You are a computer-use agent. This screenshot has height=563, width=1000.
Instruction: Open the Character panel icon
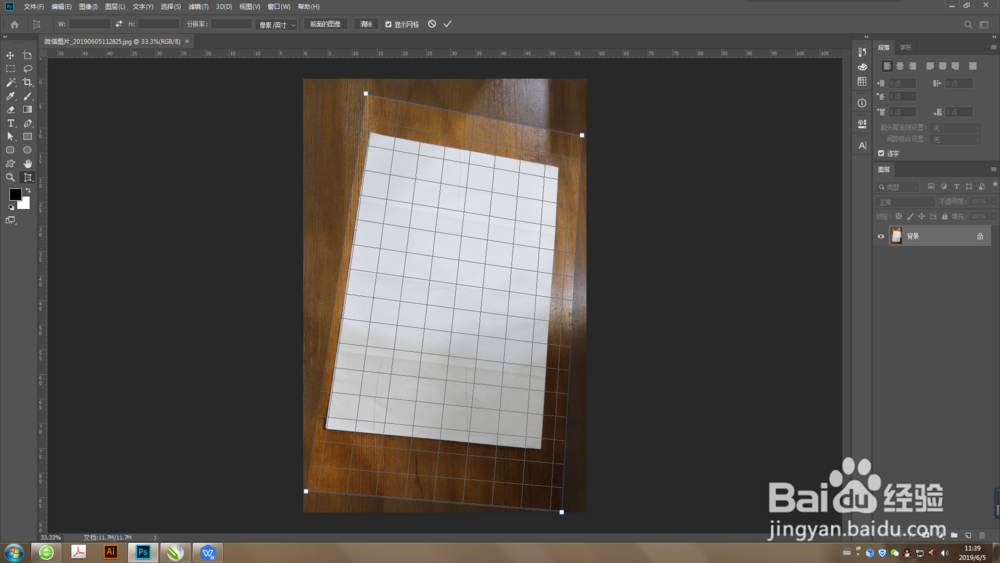[x=862, y=145]
